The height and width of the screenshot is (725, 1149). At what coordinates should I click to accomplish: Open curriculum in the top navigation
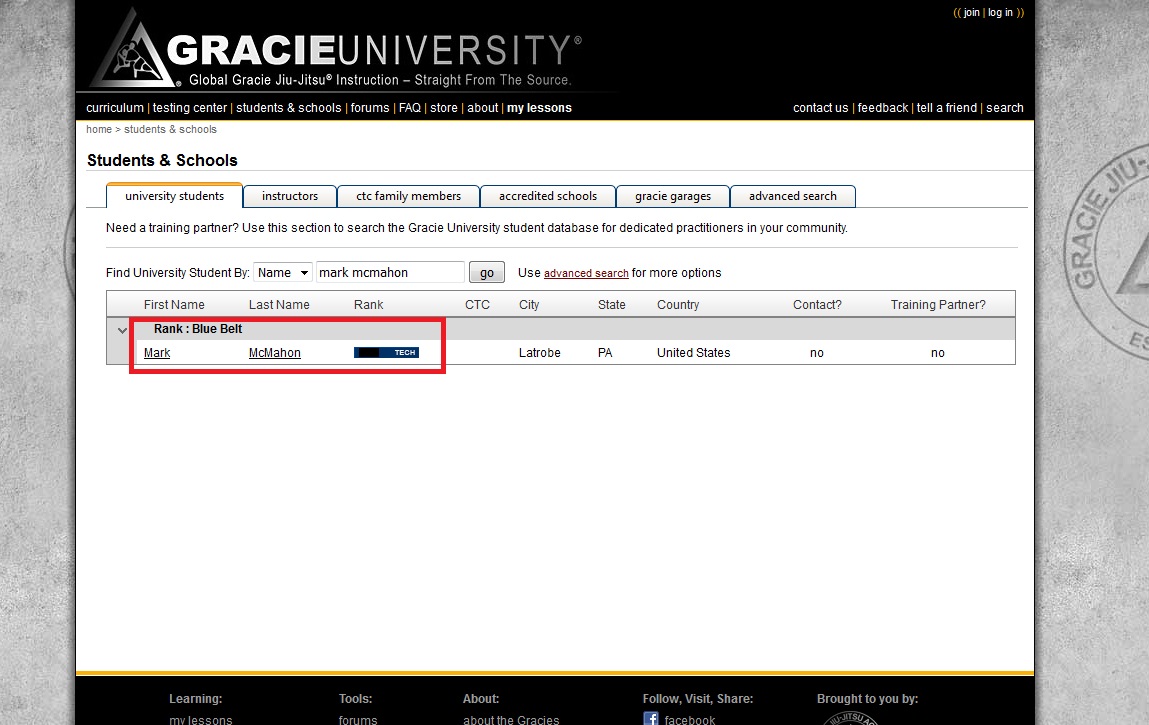[115, 108]
